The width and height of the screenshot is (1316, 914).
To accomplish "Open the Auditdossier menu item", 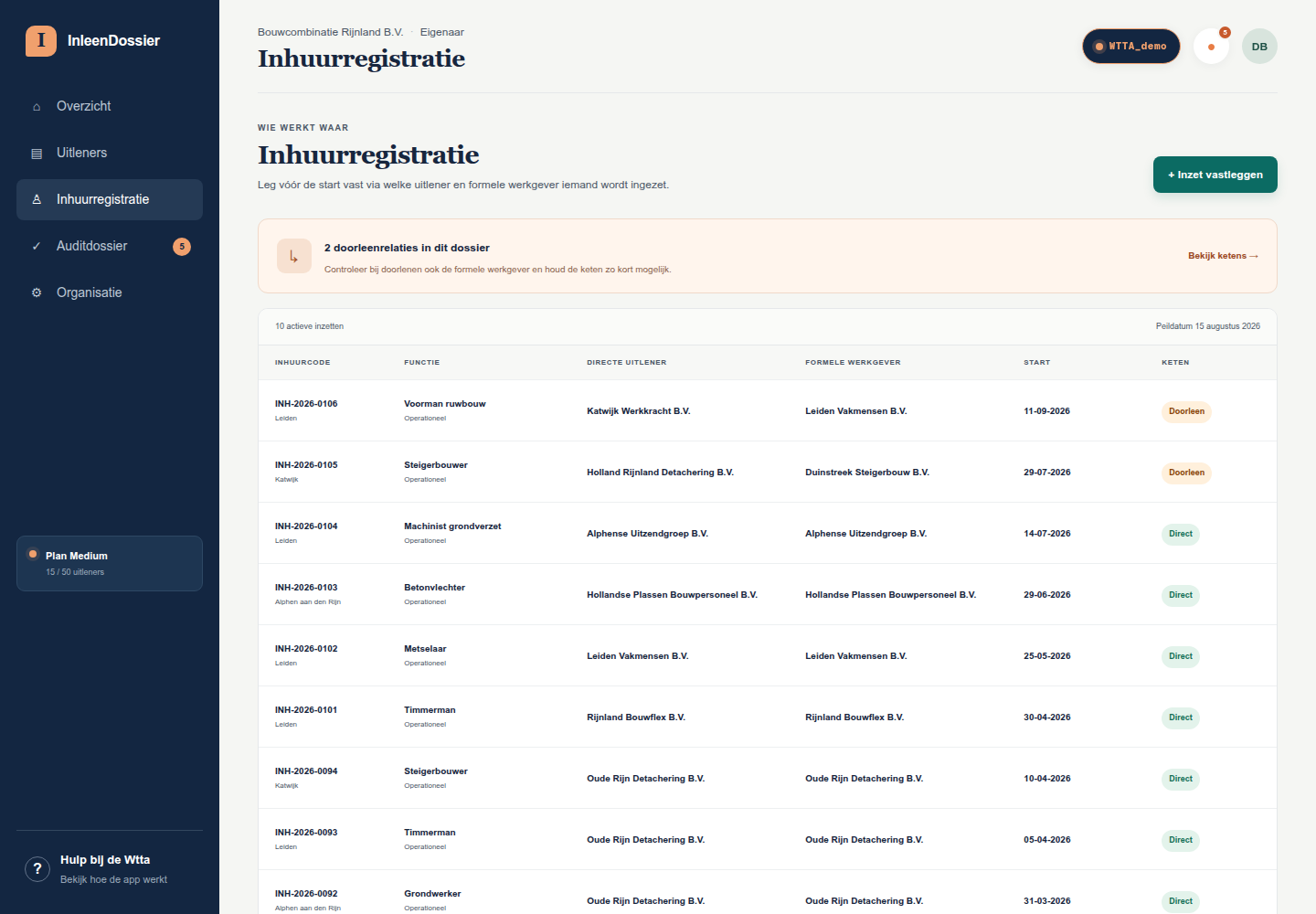I will 110,246.
